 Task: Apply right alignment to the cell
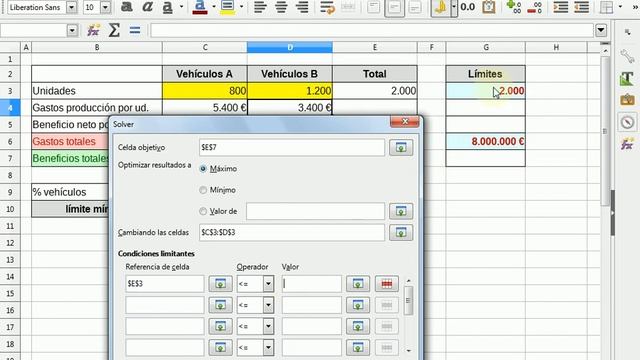click(x=302, y=7)
